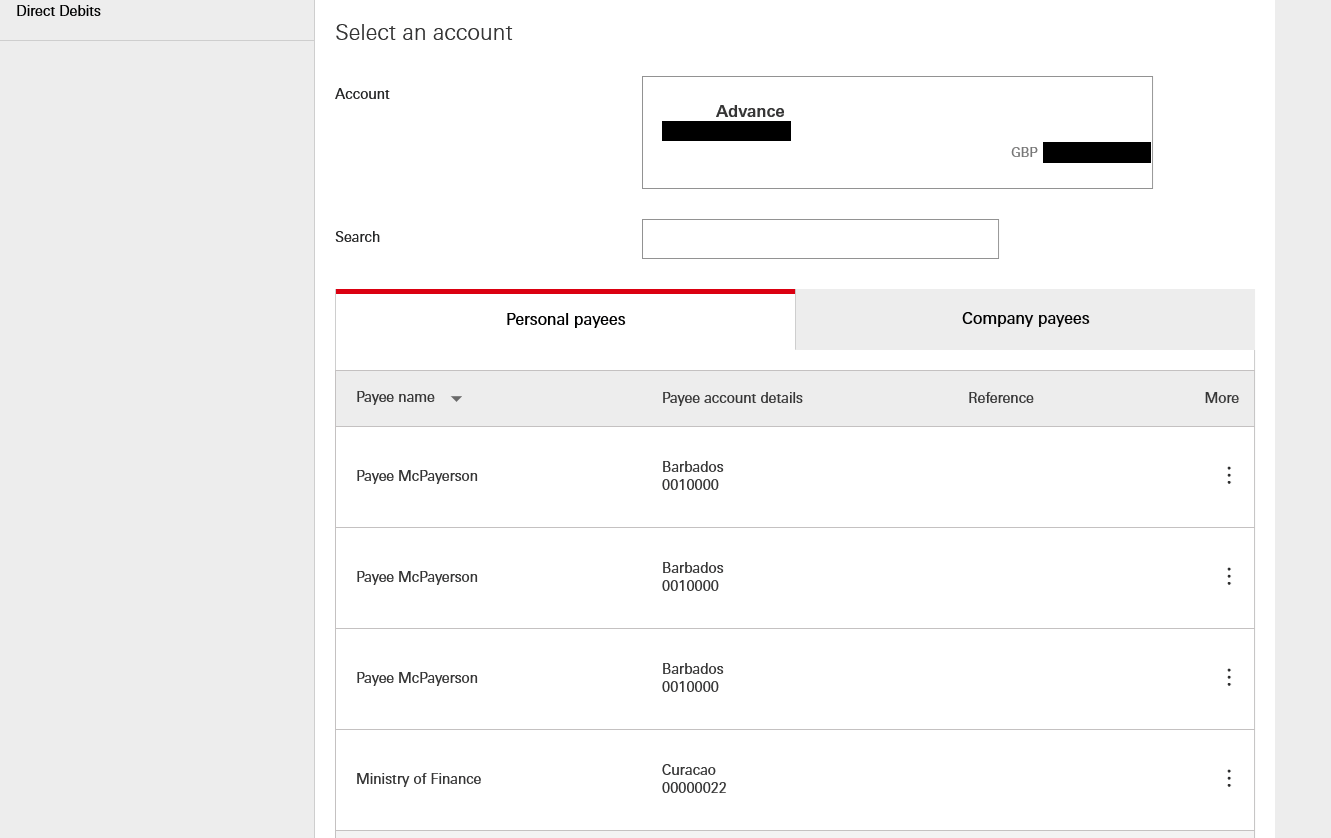
Task: Select the second Payee McPayerson name
Action: [416, 577]
